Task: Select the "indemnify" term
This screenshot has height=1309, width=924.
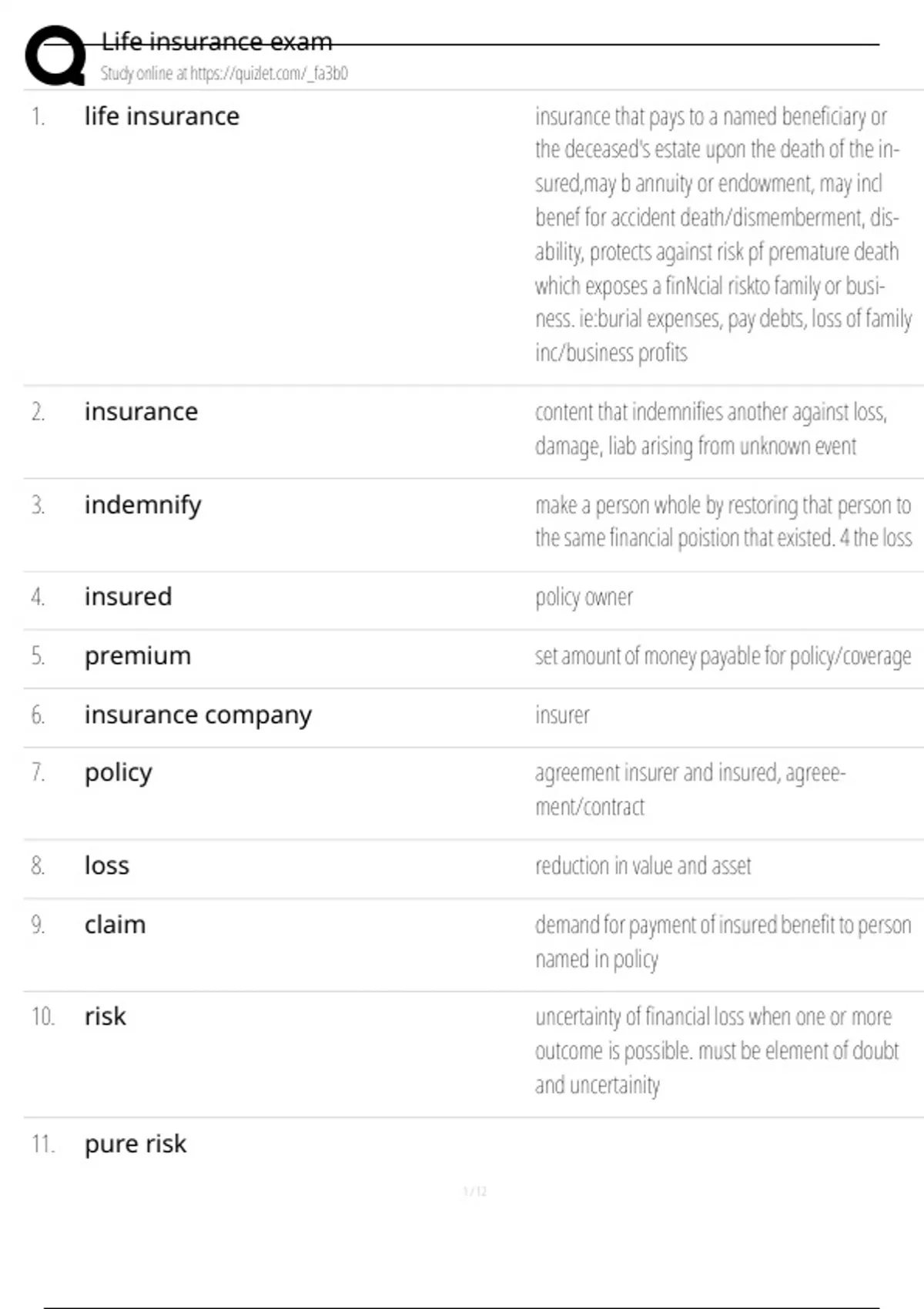Action: point(142,505)
